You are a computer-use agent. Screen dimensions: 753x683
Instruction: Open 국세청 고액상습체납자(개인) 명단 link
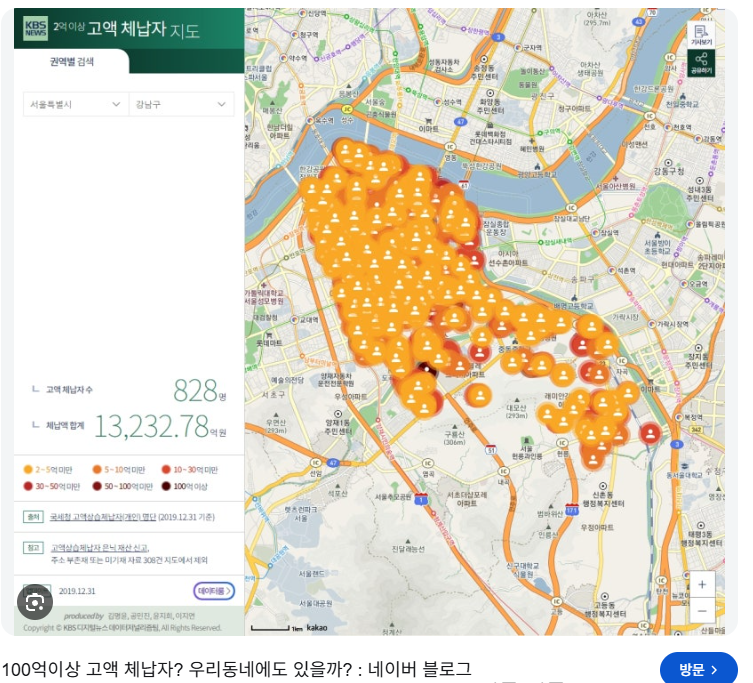pos(103,517)
